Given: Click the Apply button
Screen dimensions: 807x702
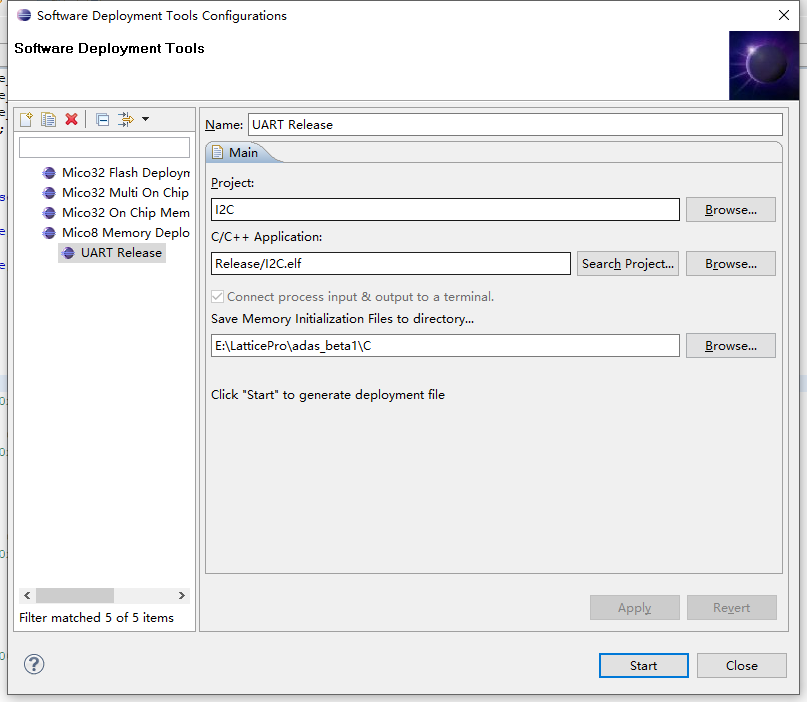Looking at the screenshot, I should click(635, 607).
